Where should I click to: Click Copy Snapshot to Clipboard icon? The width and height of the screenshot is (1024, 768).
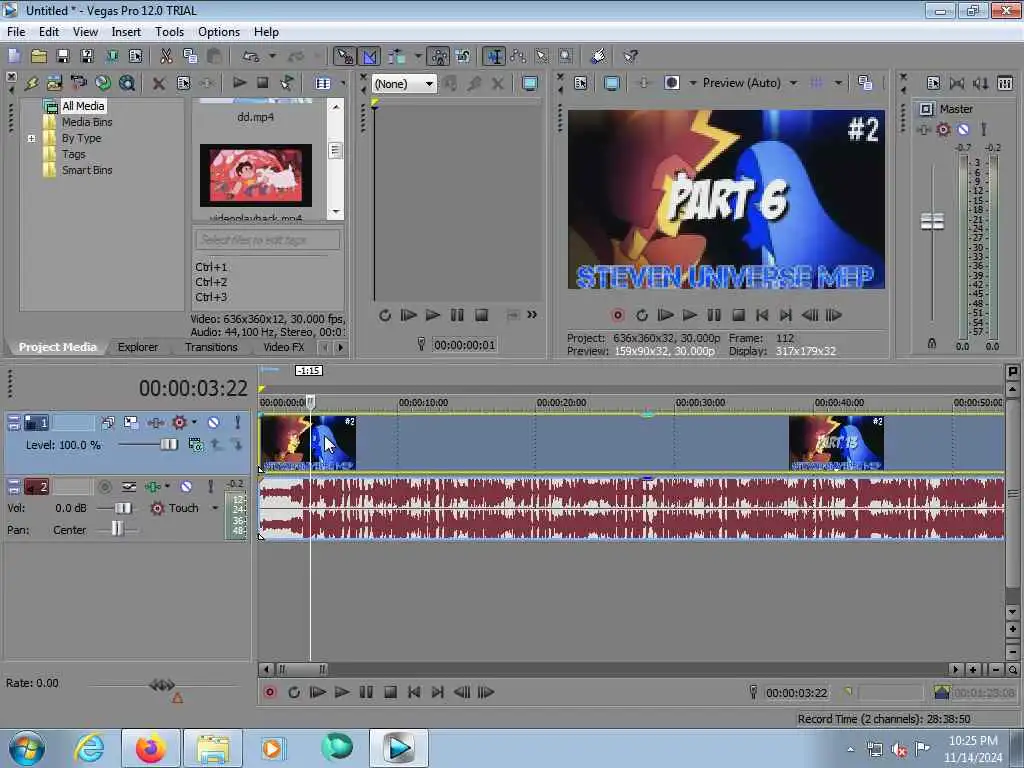(x=865, y=83)
